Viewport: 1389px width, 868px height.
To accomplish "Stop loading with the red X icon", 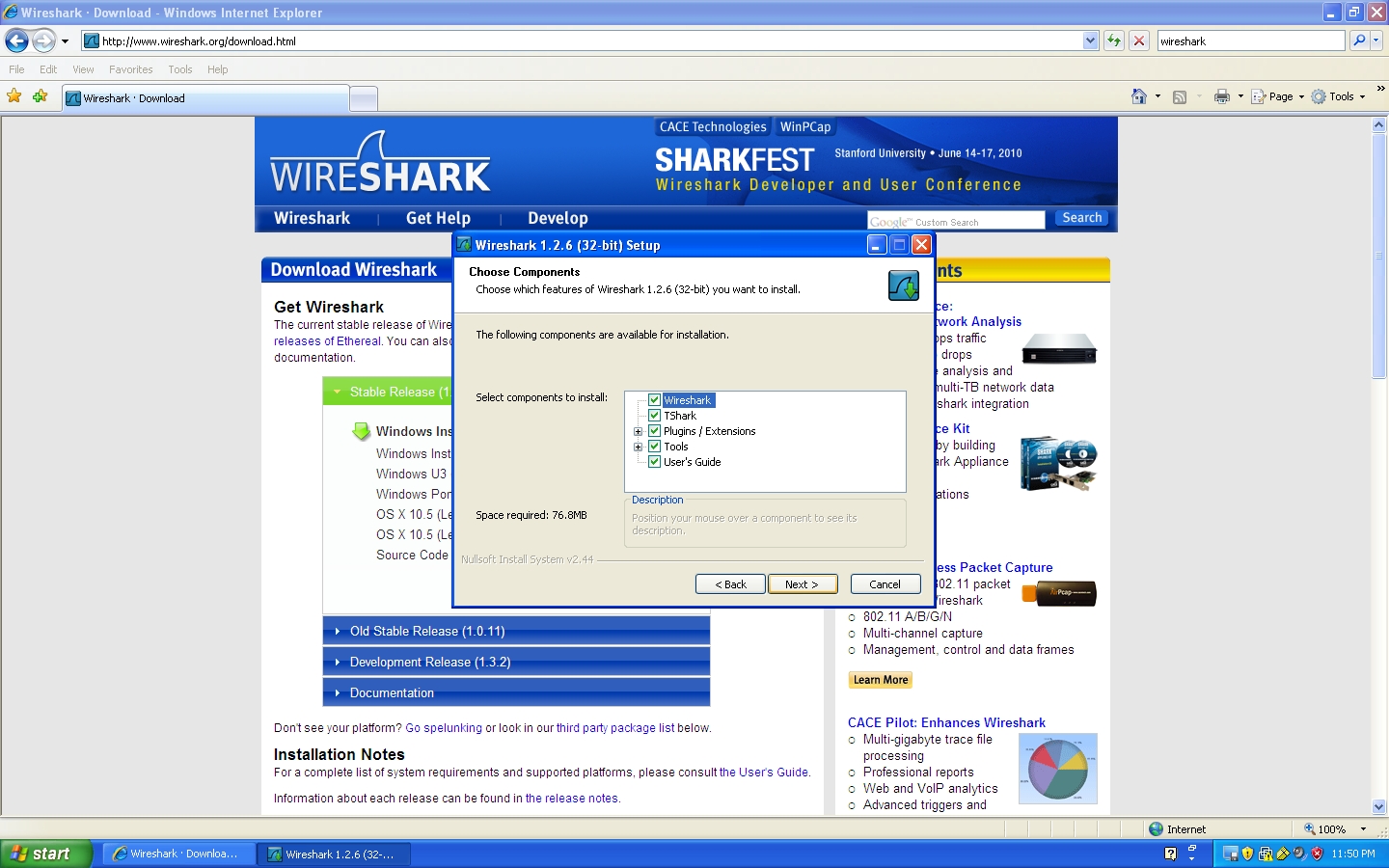I will pyautogui.click(x=1139, y=41).
